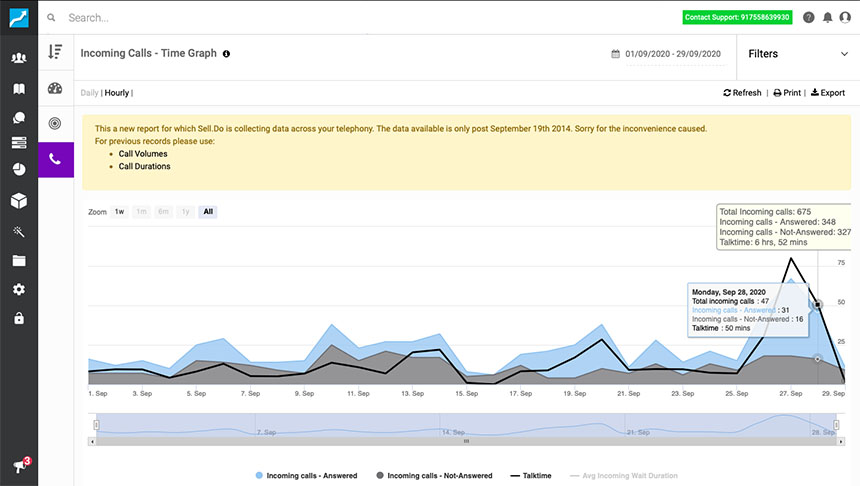Set zoom to All

click(208, 212)
